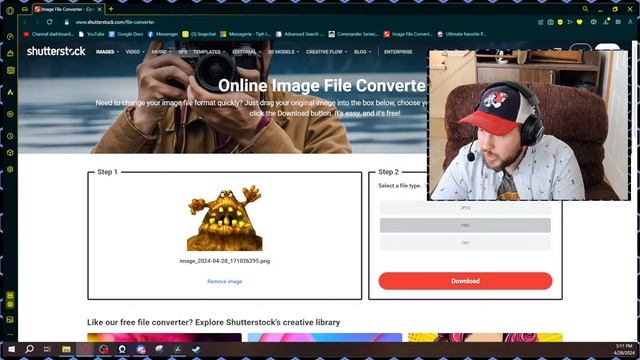Viewport: 640px width, 360px height.
Task: Open the ENTERPRISE navigation link
Action: (398, 52)
